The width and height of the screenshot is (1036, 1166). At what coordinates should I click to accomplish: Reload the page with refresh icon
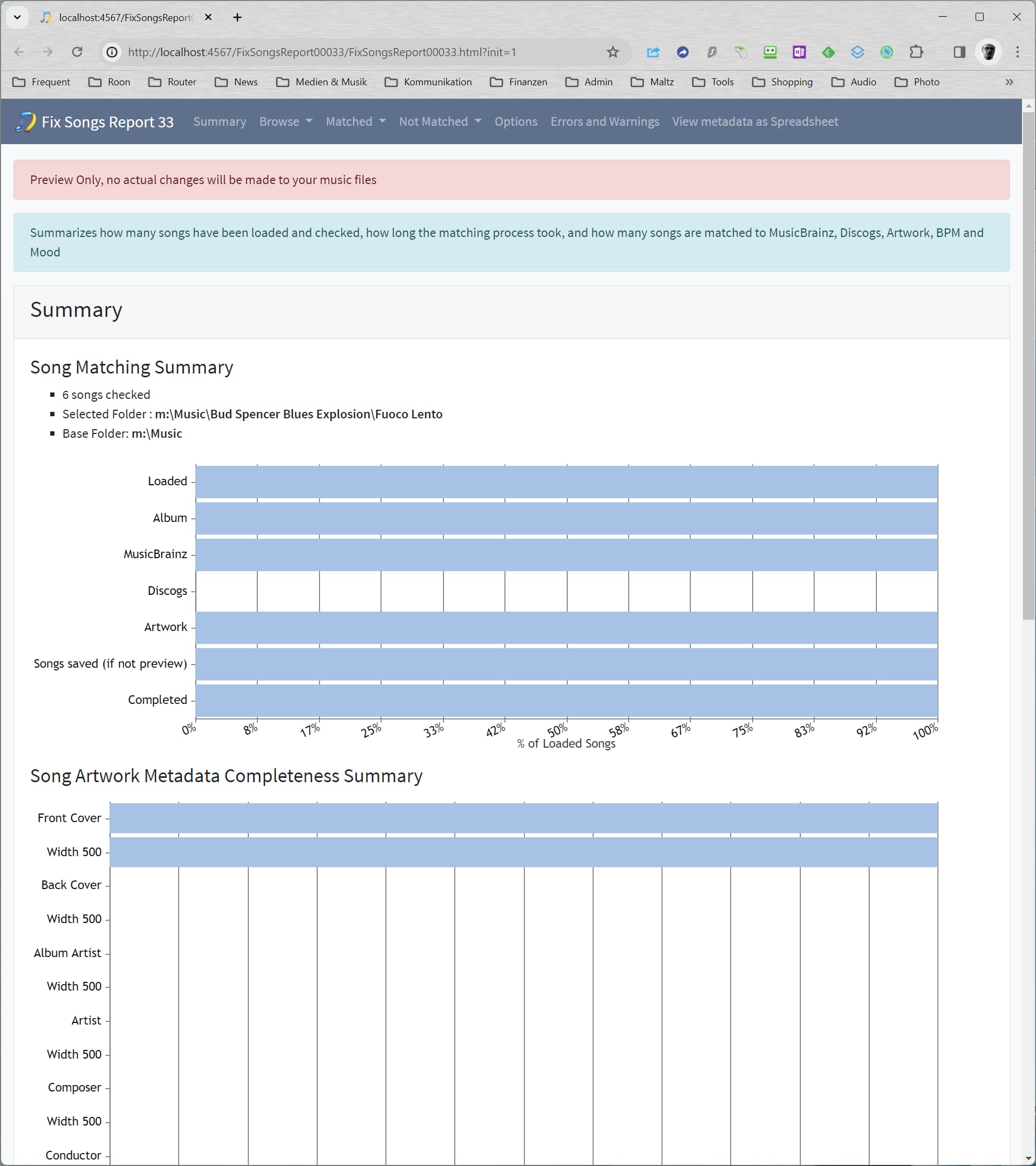click(x=77, y=52)
